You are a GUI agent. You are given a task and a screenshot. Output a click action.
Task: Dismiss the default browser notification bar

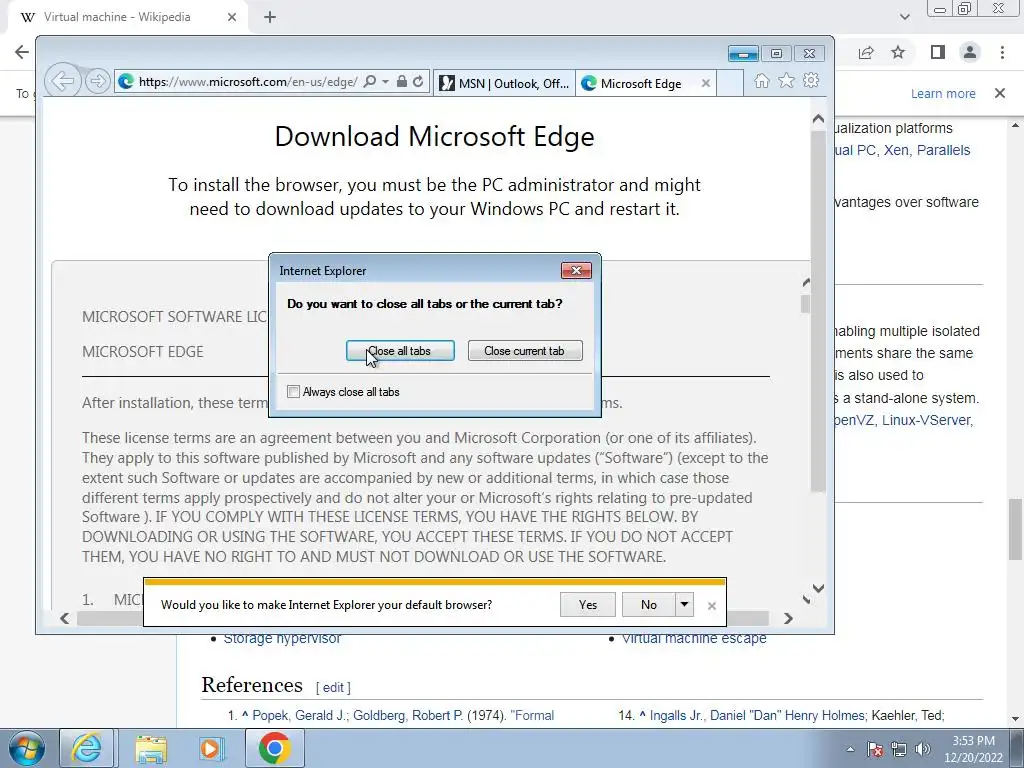tap(712, 606)
